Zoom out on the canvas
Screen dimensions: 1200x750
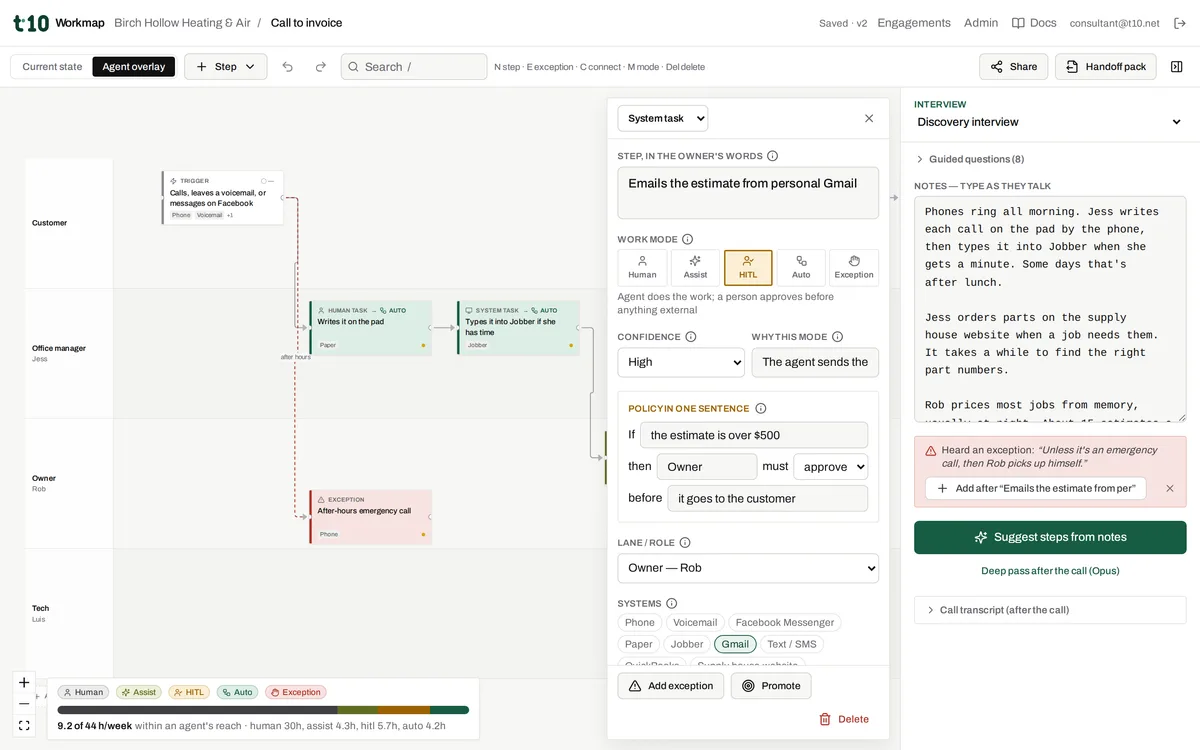pyautogui.click(x=24, y=704)
